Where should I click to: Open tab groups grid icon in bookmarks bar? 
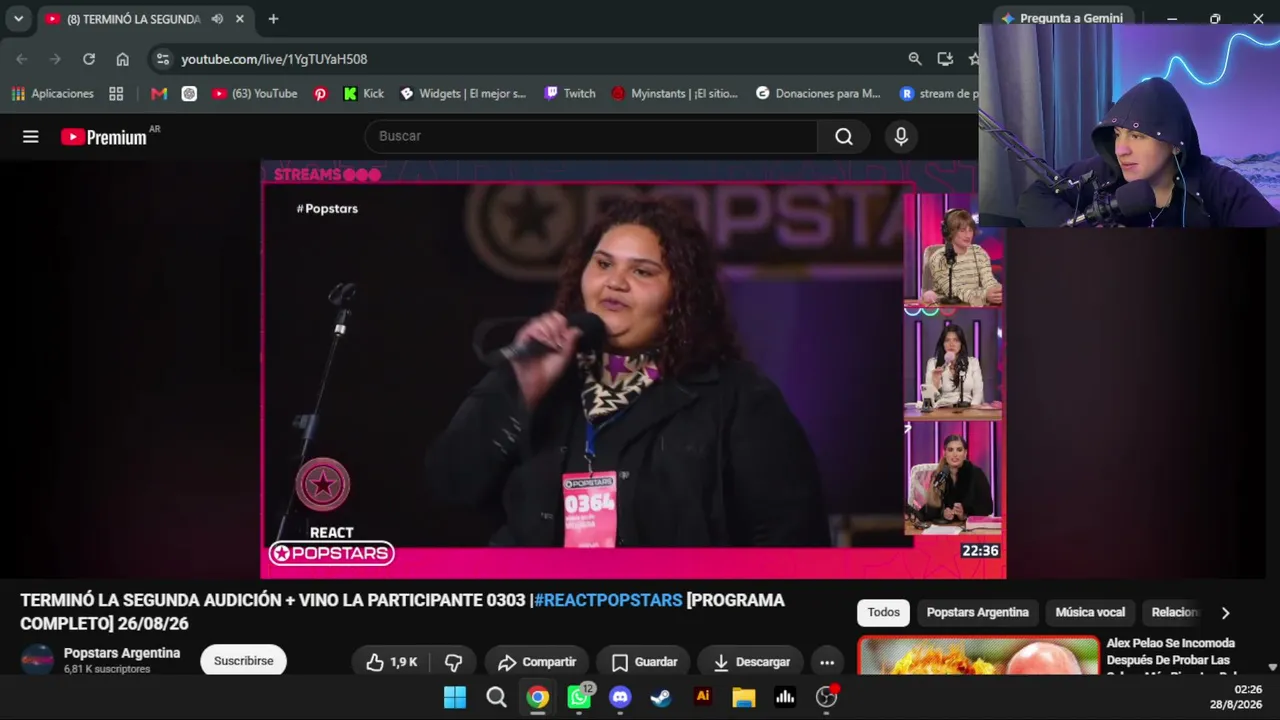[116, 93]
